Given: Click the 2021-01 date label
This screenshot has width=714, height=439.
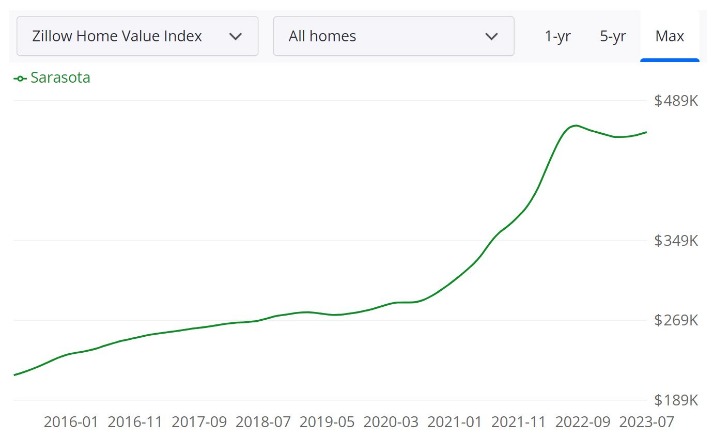Looking at the screenshot, I should 454,422.
